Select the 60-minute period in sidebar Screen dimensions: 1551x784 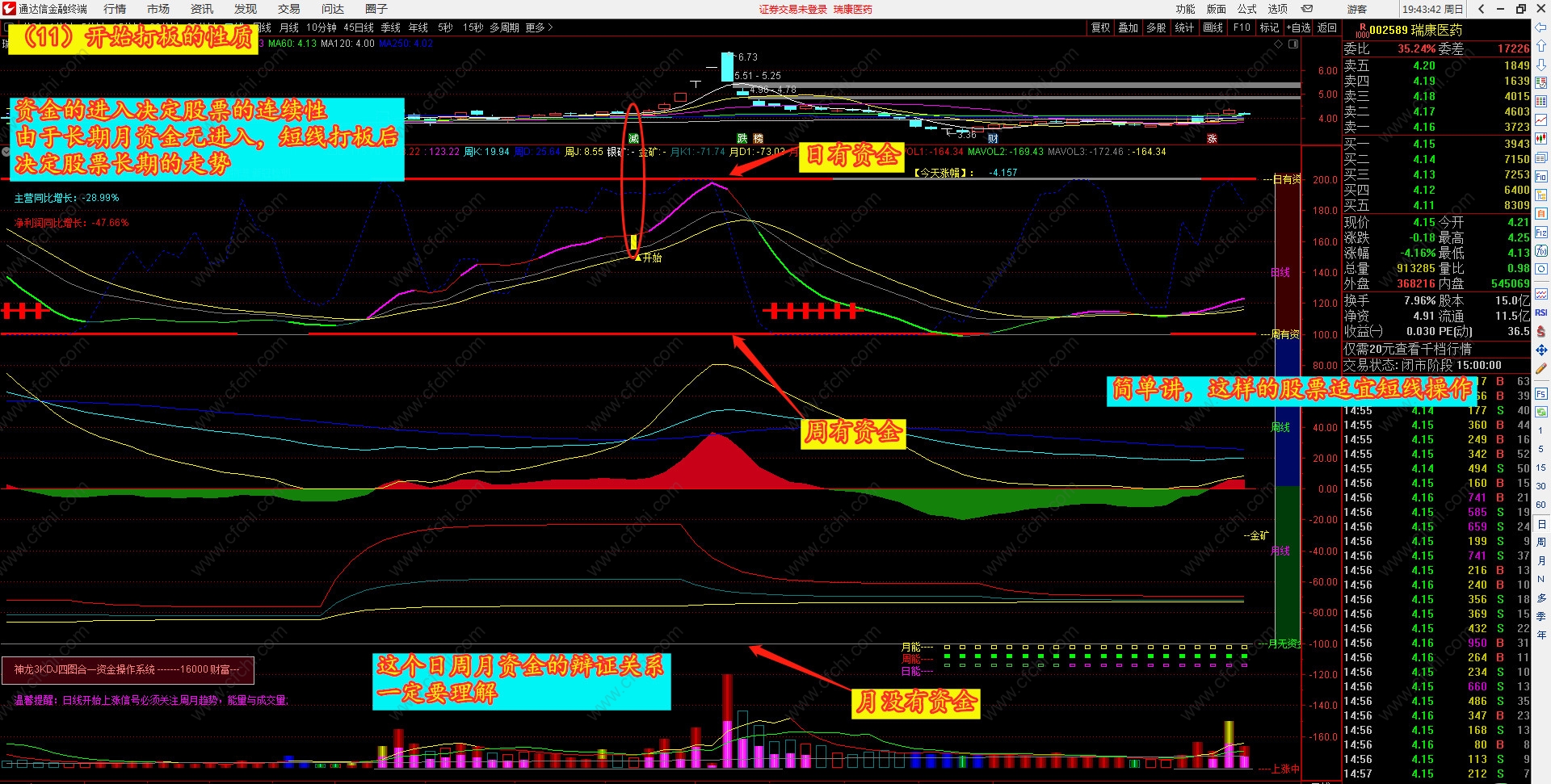1541,505
